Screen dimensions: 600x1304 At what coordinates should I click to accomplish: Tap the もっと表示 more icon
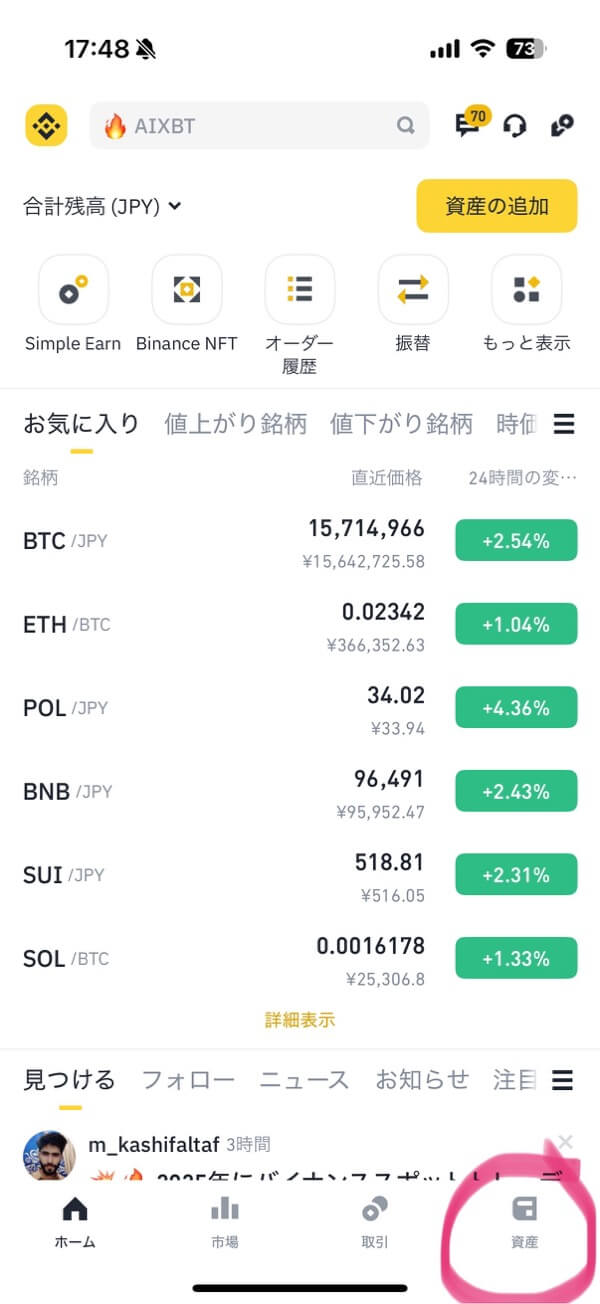tap(526, 290)
